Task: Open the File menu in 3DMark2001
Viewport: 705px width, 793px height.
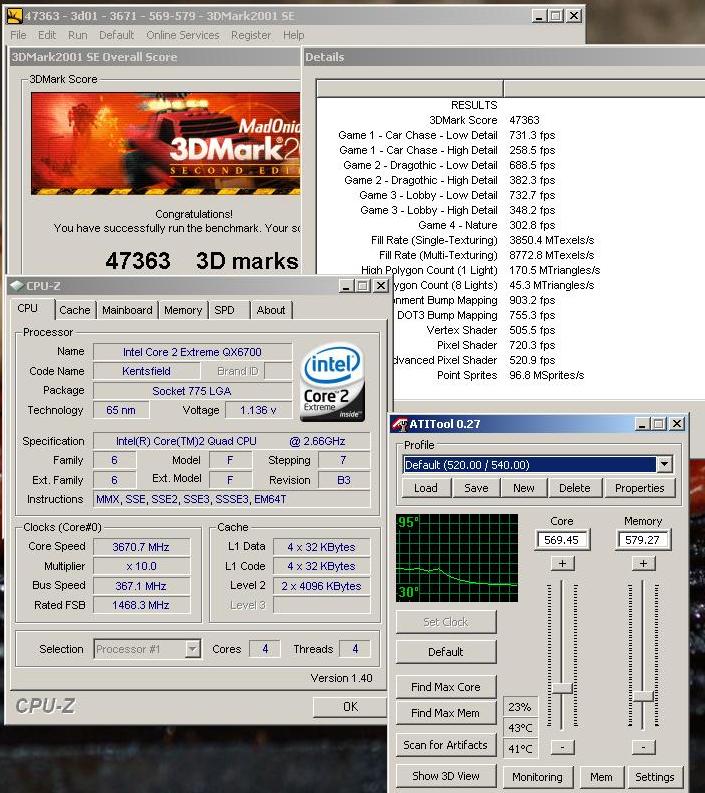Action: tap(18, 35)
